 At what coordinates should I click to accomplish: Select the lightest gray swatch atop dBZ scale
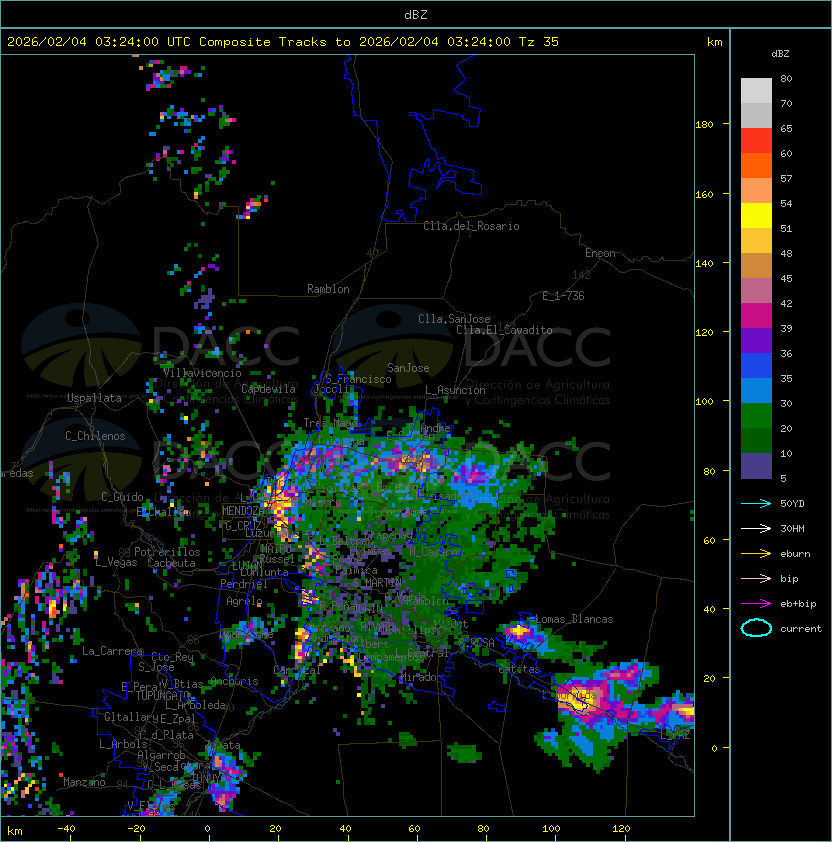(756, 90)
